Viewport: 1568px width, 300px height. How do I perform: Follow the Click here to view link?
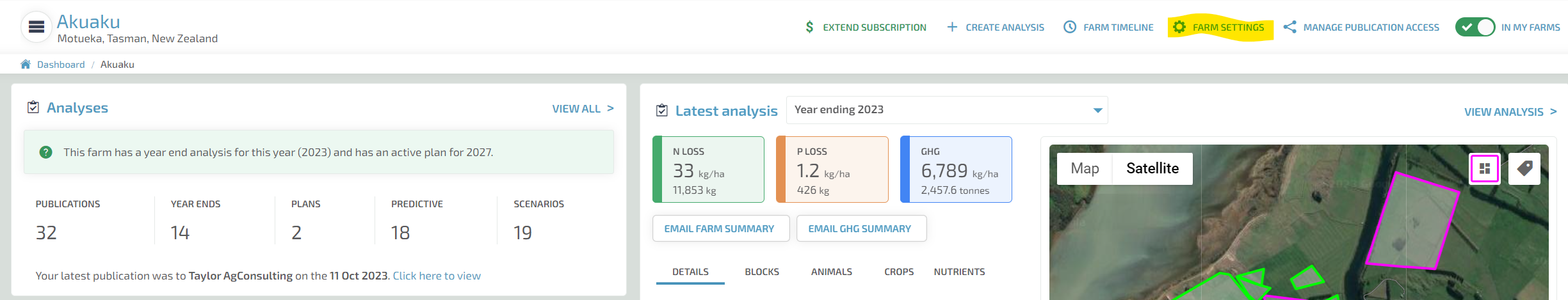[x=437, y=276]
